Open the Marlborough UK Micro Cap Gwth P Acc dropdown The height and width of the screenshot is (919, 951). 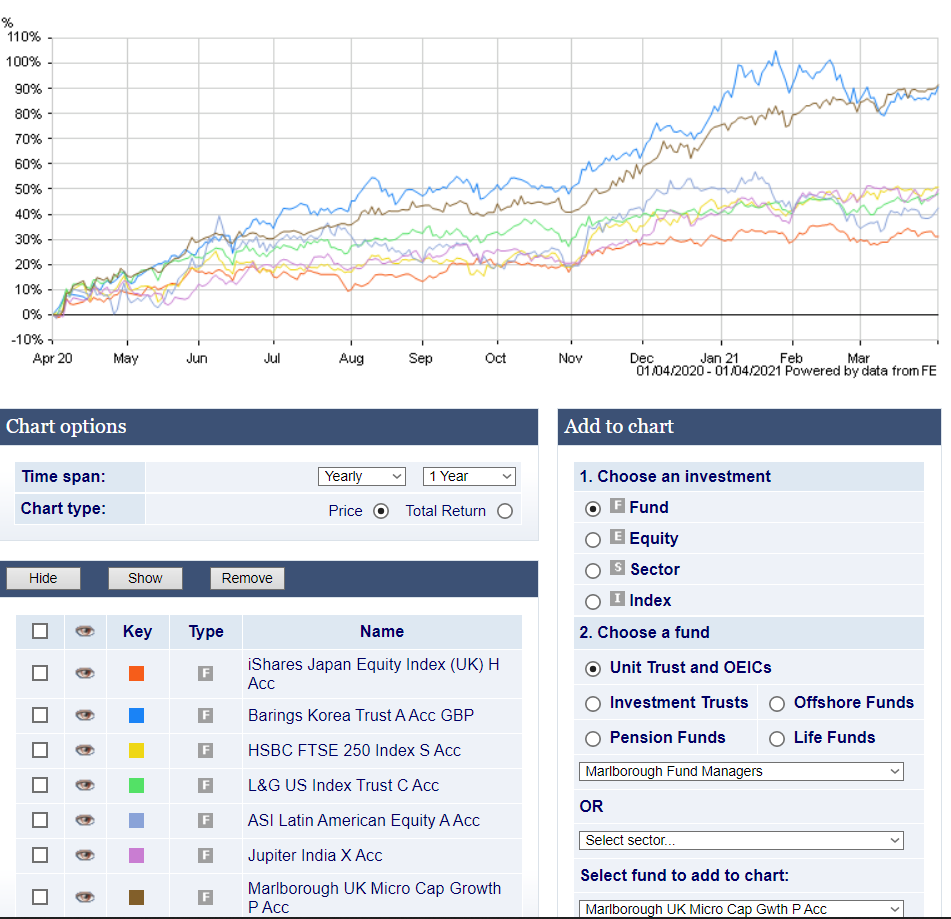(741, 909)
